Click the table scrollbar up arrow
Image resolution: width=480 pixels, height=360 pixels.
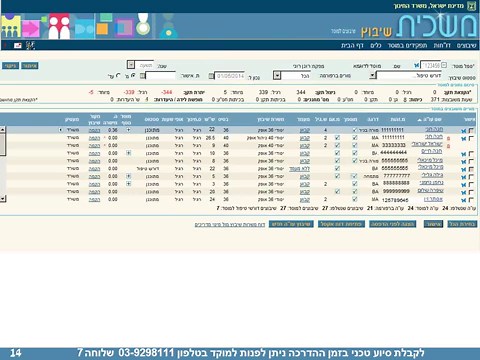(3, 129)
